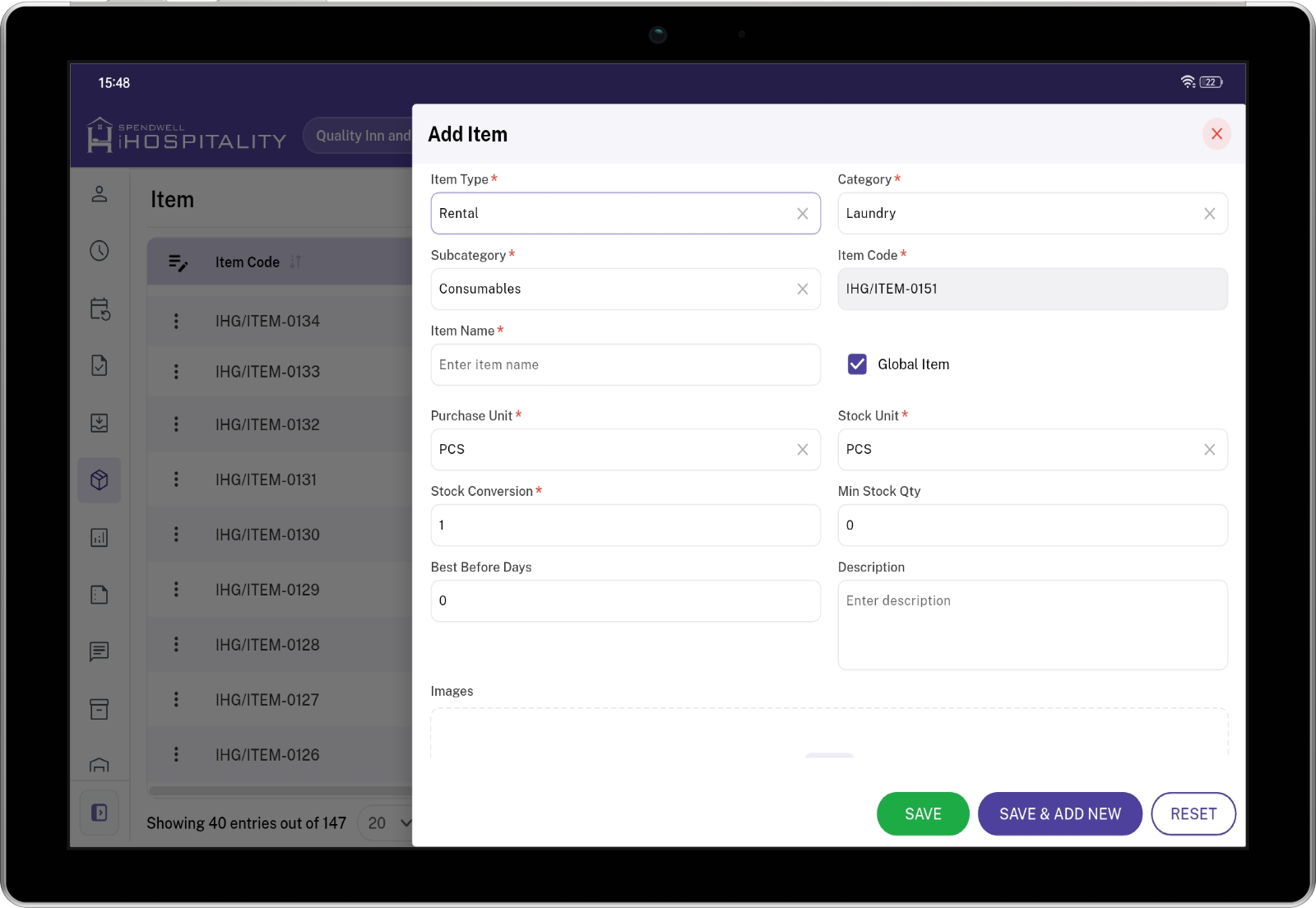Image resolution: width=1316 pixels, height=908 pixels.
Task: Open the archive box sidebar icon
Action: [100, 709]
